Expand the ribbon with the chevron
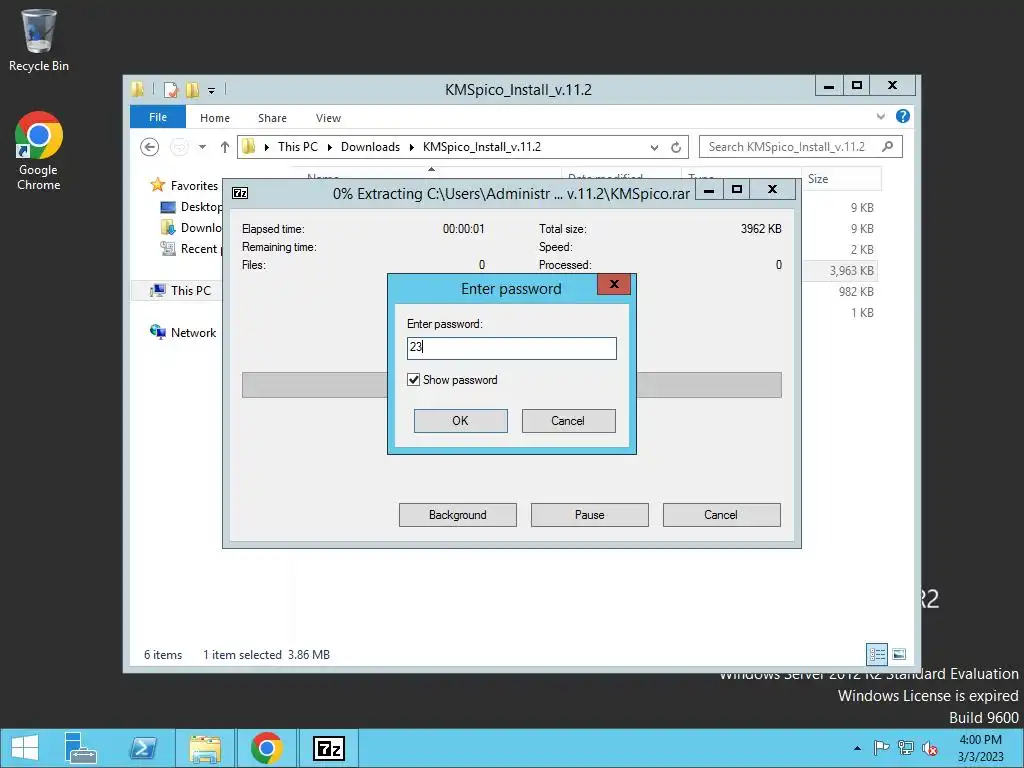Viewport: 1024px width, 768px height. [881, 116]
